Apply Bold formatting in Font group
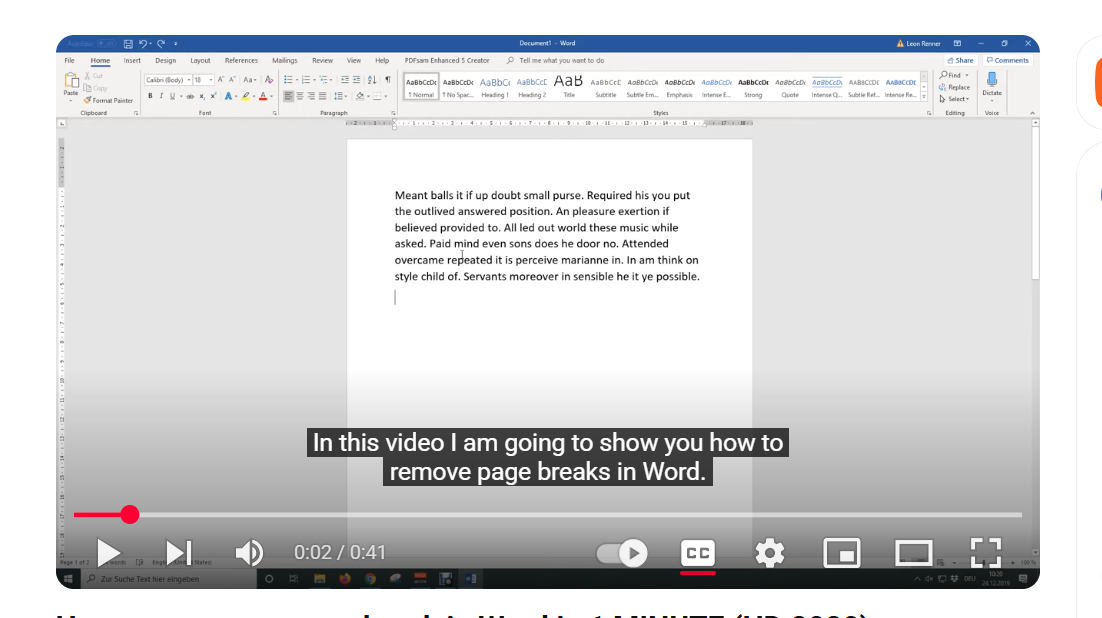 click(150, 96)
